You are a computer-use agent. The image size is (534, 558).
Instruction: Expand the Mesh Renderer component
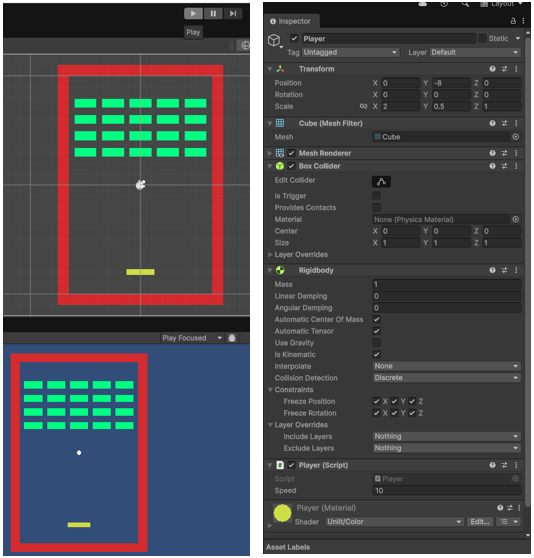pos(270,153)
